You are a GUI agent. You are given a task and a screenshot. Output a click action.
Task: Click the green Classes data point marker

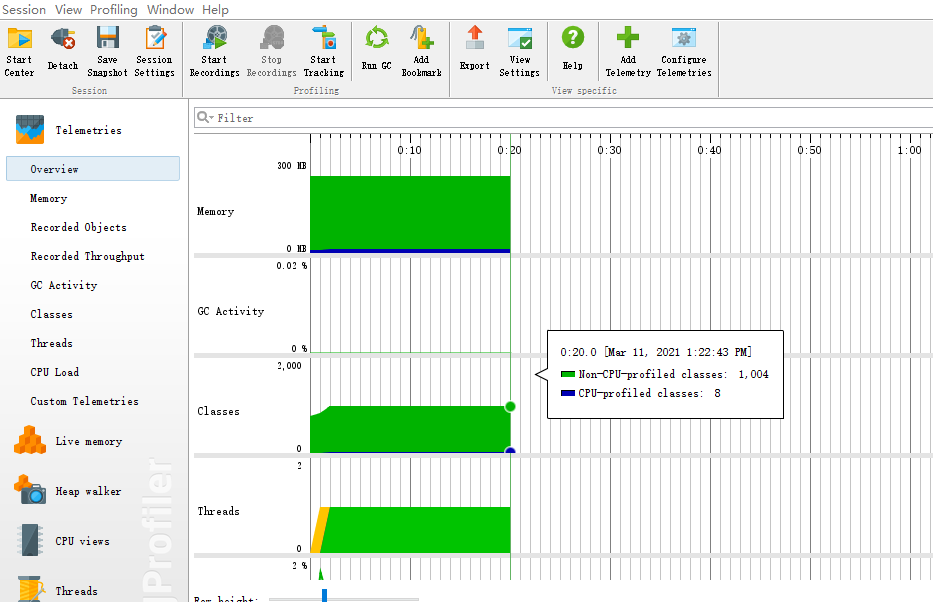(x=510, y=406)
